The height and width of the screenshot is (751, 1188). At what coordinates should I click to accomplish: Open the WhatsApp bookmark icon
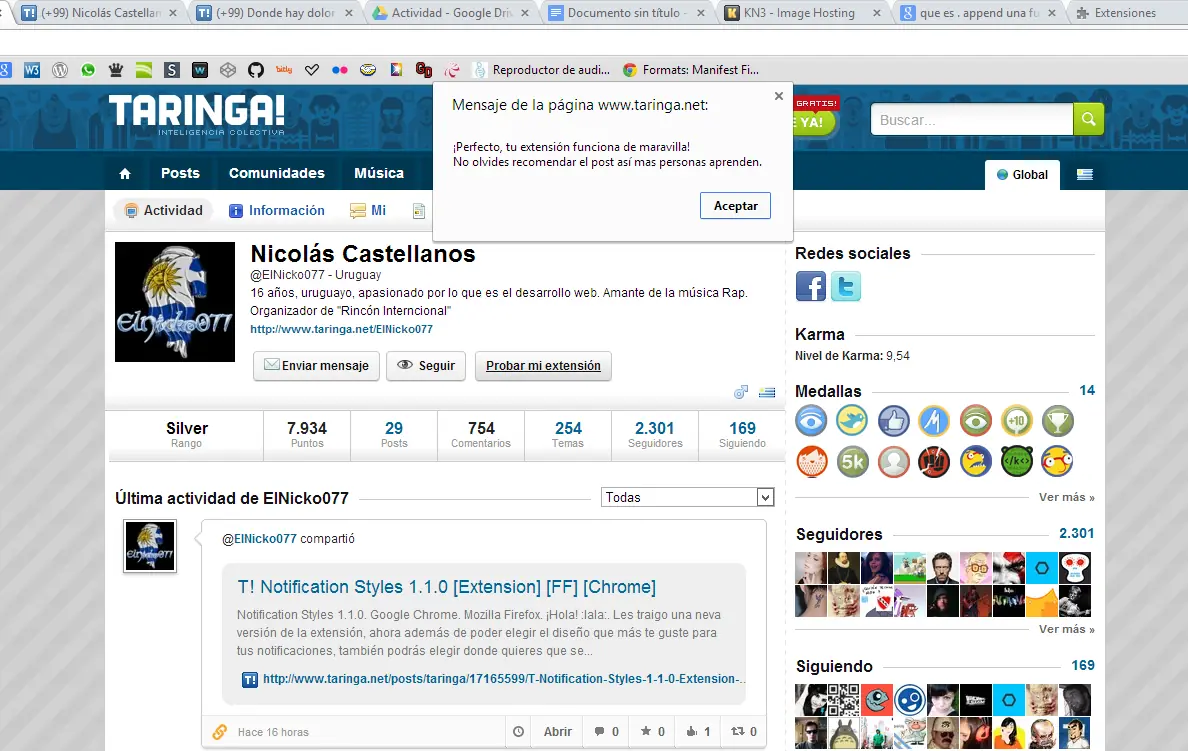click(x=88, y=70)
